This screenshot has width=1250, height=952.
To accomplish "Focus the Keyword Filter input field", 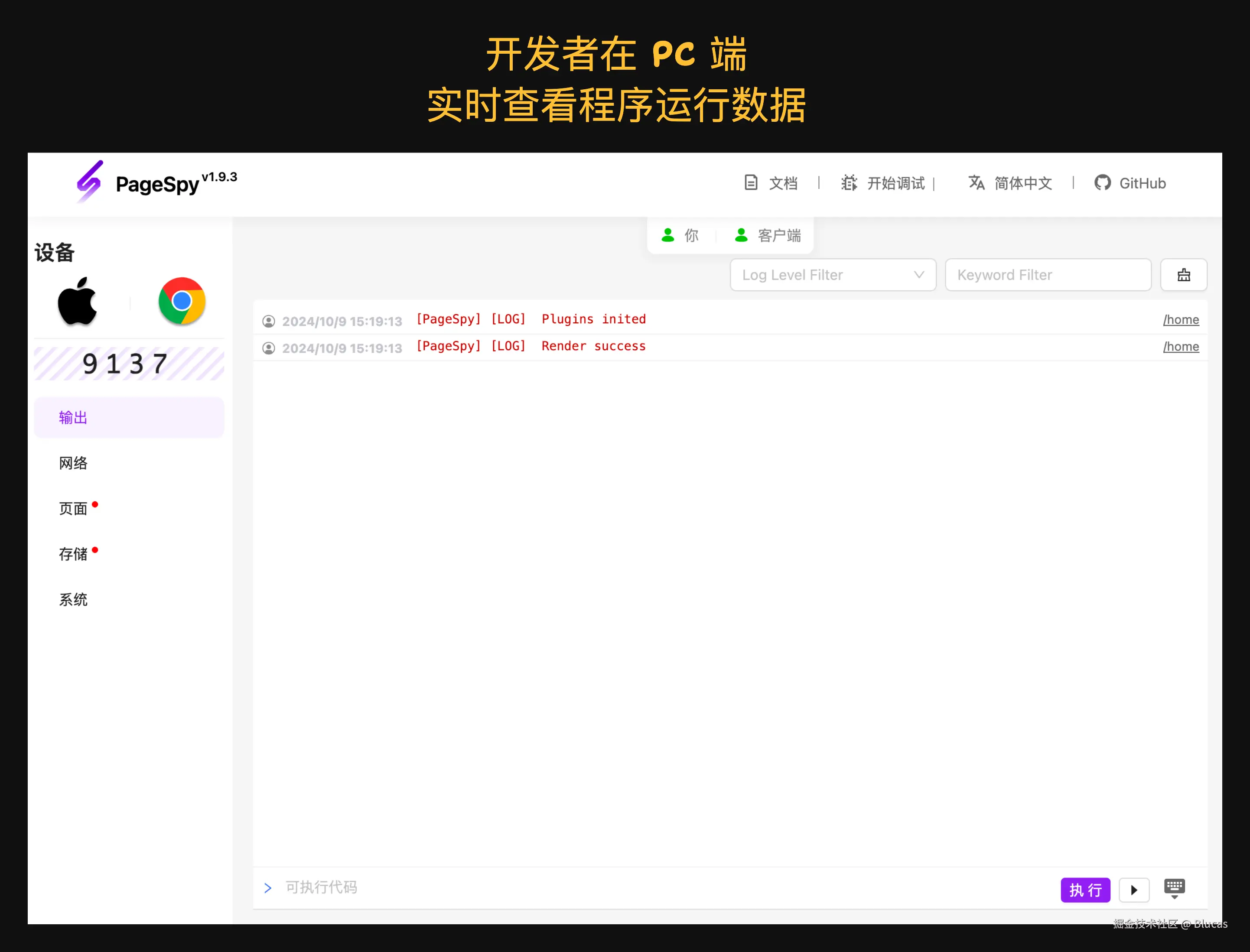I will tap(1048, 275).
